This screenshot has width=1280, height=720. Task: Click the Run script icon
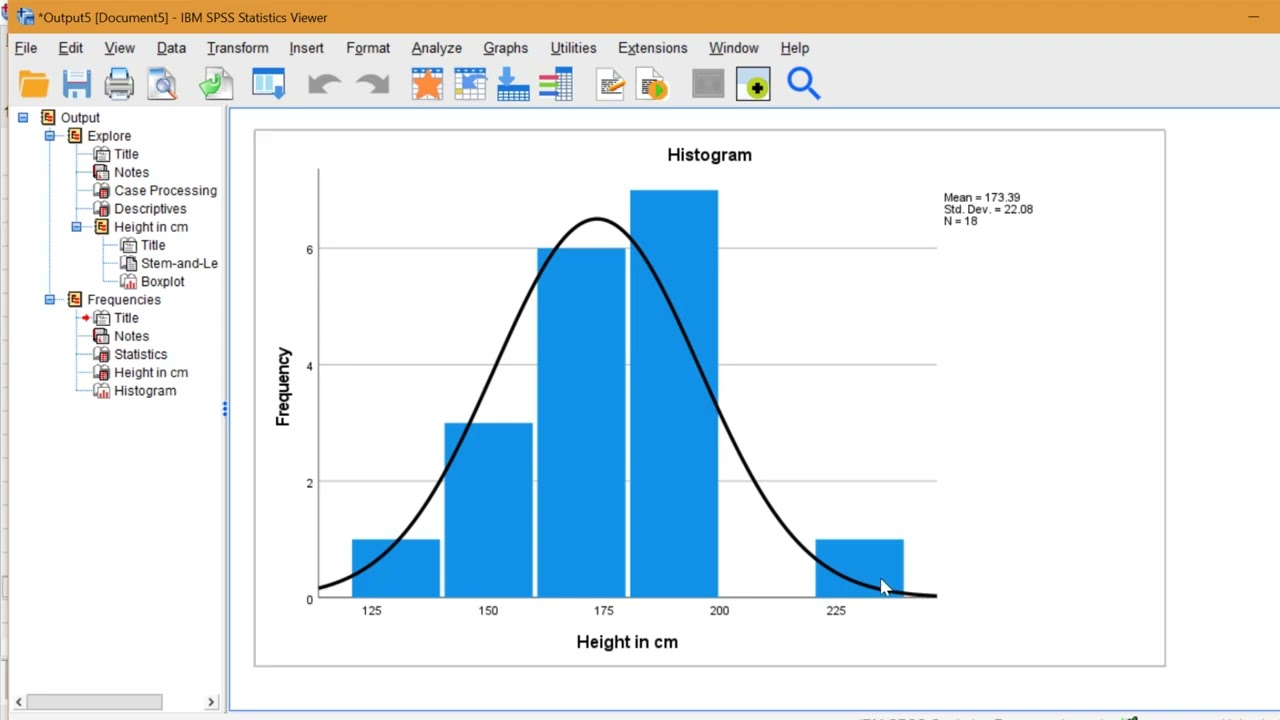[x=651, y=85]
